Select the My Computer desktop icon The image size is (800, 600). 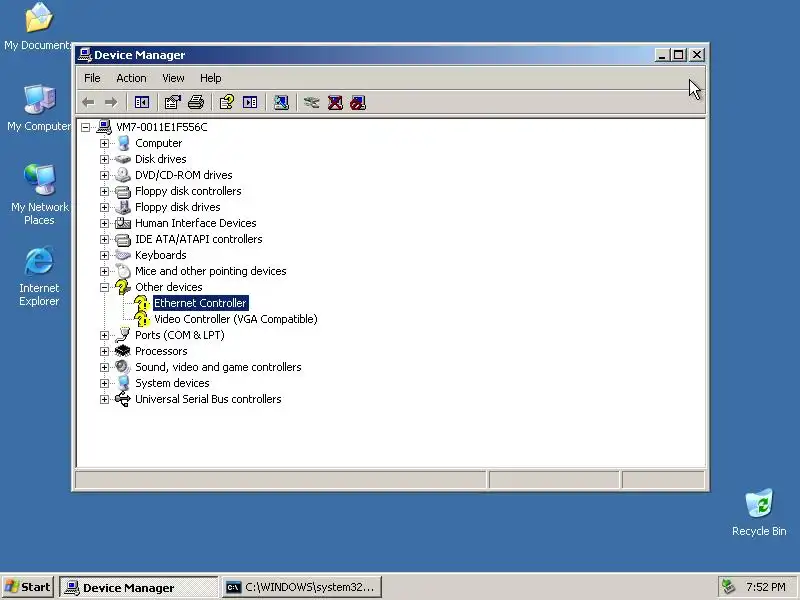(x=39, y=108)
